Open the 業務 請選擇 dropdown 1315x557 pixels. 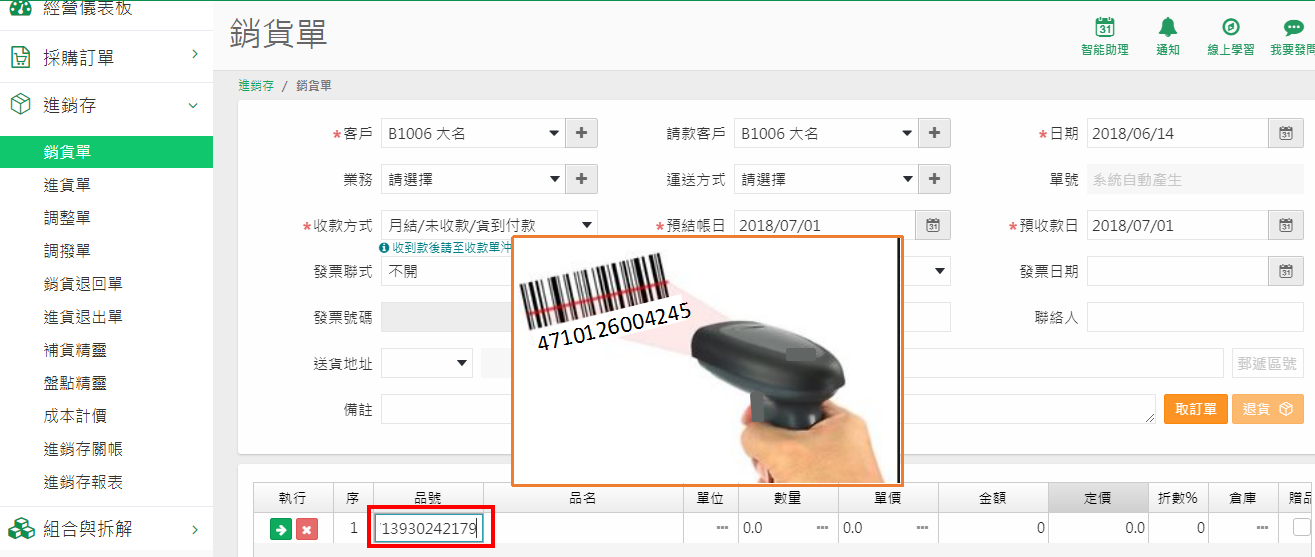pyautogui.click(x=473, y=179)
